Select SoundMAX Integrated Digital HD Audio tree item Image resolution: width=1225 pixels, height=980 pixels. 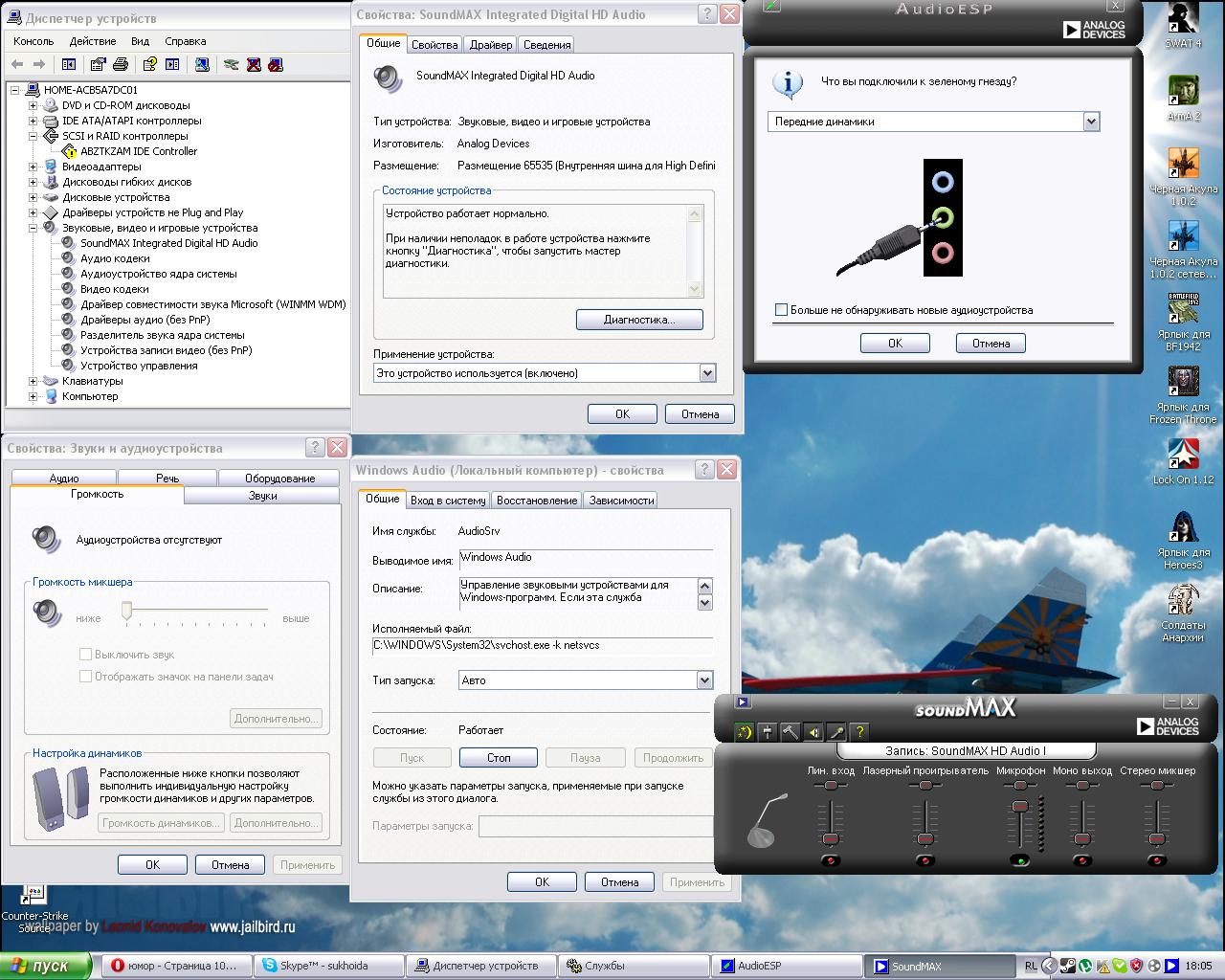[169, 243]
